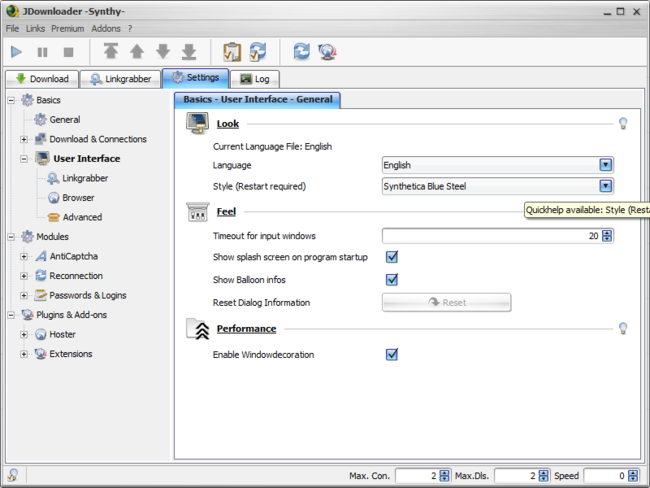This screenshot has height=488, width=650.
Task: Toggle Show splash screen on program startup
Action: [x=392, y=257]
